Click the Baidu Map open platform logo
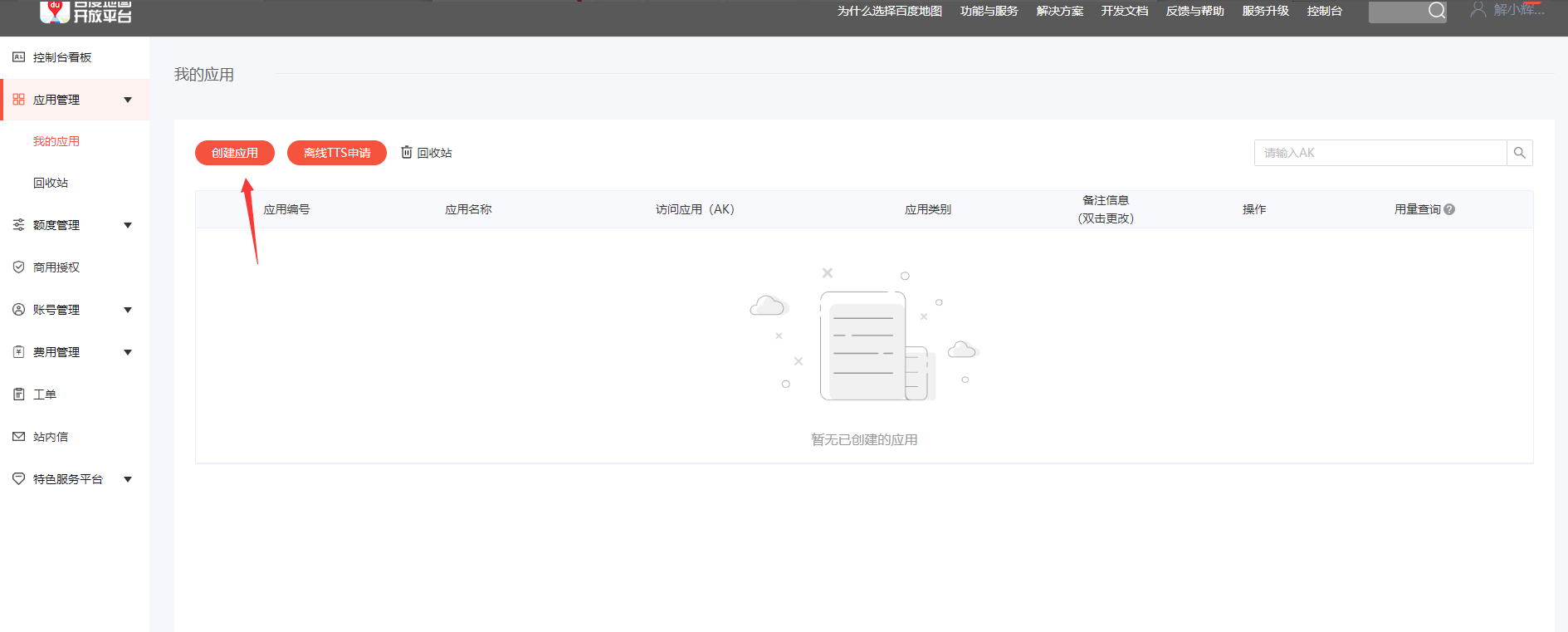The image size is (1568, 632). 86,12
